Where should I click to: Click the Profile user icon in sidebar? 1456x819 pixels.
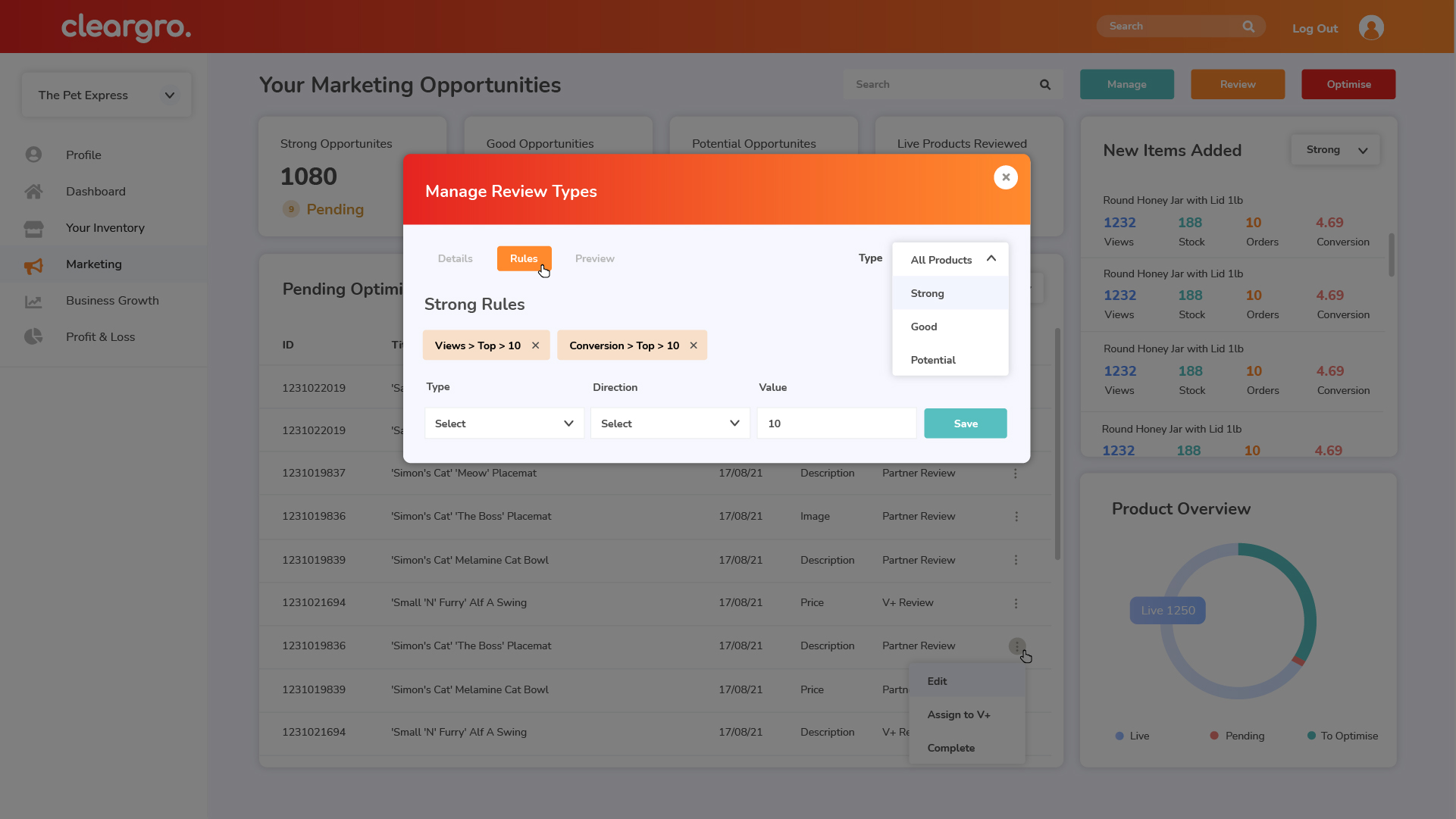(x=33, y=155)
